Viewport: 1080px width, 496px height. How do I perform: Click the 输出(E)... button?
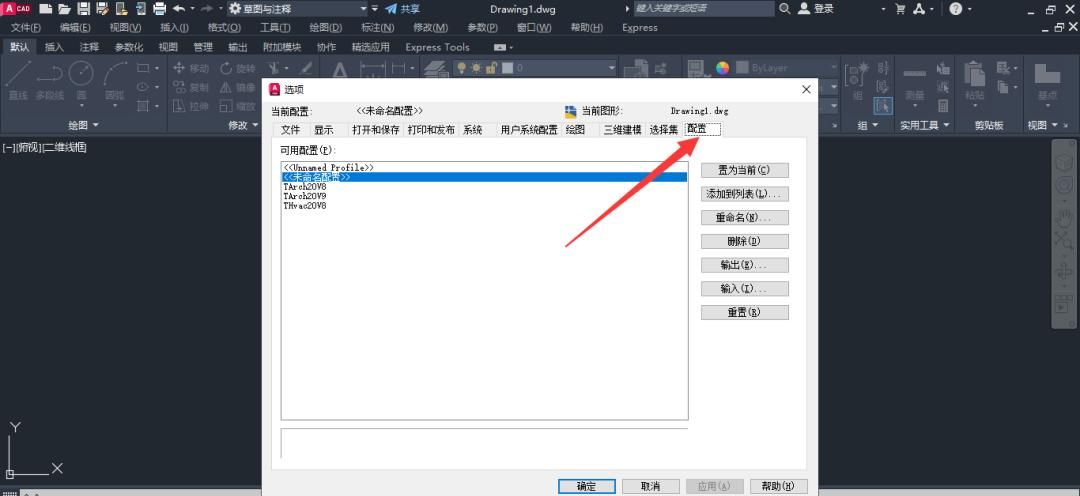click(745, 265)
